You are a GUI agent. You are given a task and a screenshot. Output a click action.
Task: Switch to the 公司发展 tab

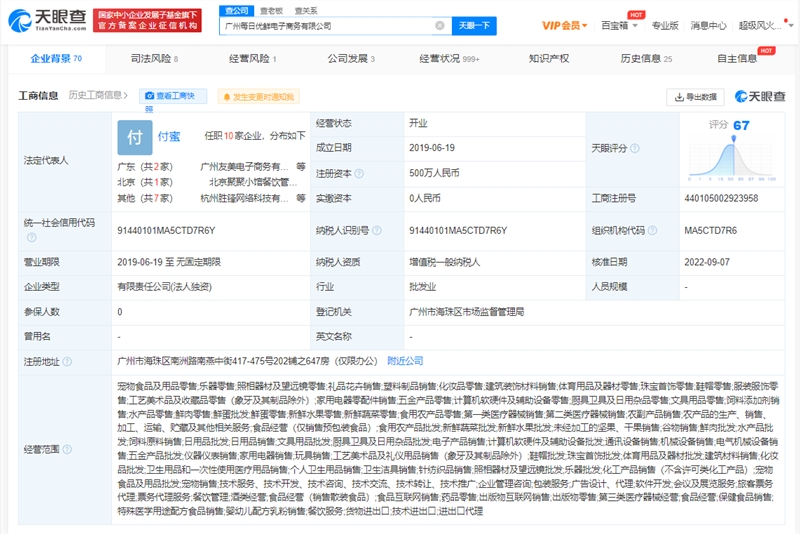tap(351, 59)
